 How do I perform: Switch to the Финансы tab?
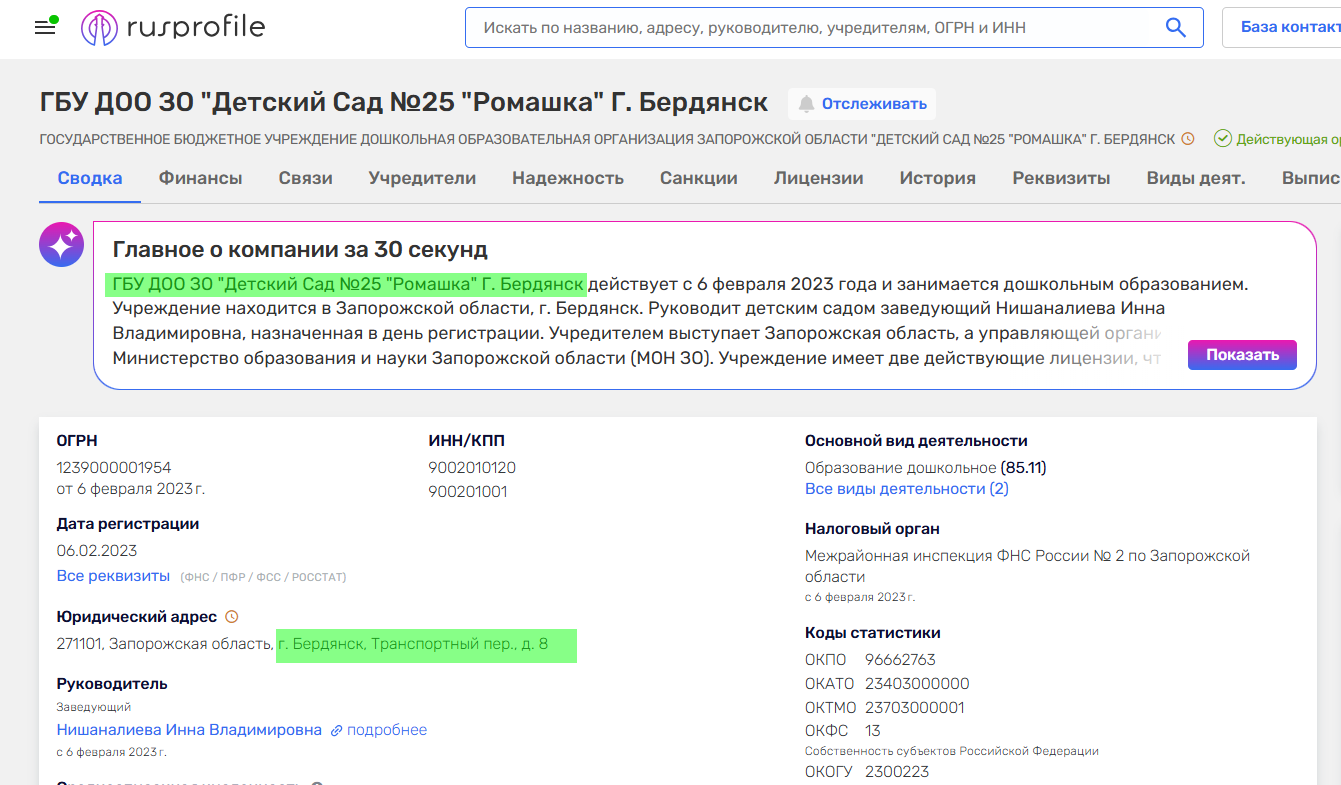coord(200,178)
